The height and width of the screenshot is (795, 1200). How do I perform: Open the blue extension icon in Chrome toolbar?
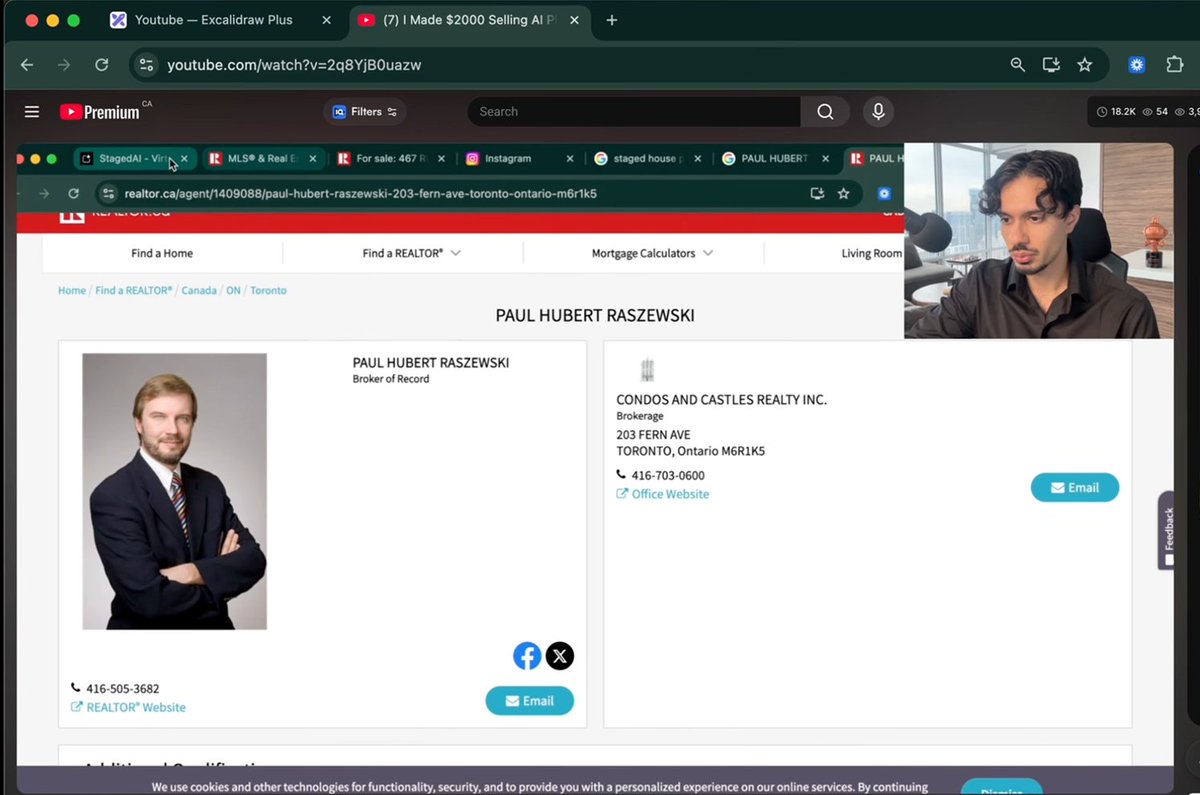tap(1137, 65)
